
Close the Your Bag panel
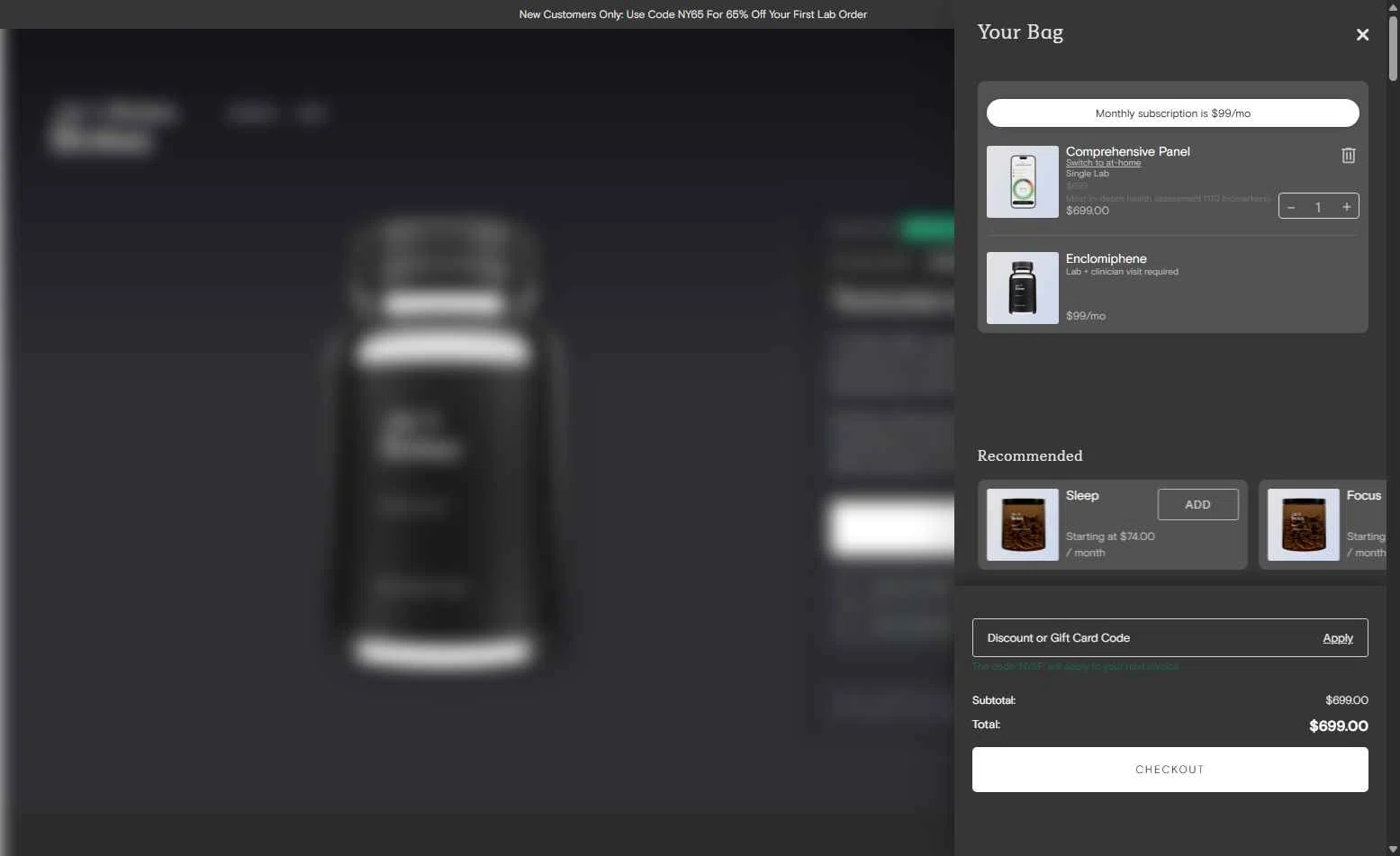point(1362,34)
